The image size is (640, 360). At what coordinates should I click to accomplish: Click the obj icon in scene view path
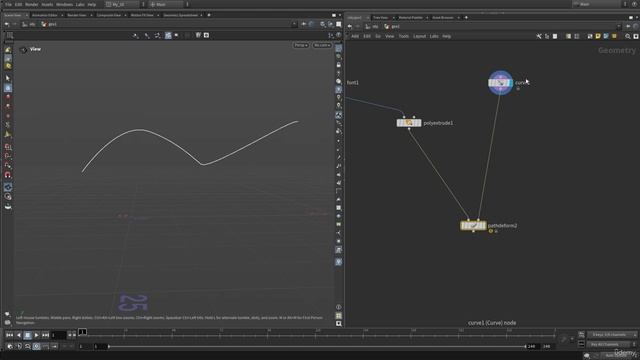click(x=29, y=24)
